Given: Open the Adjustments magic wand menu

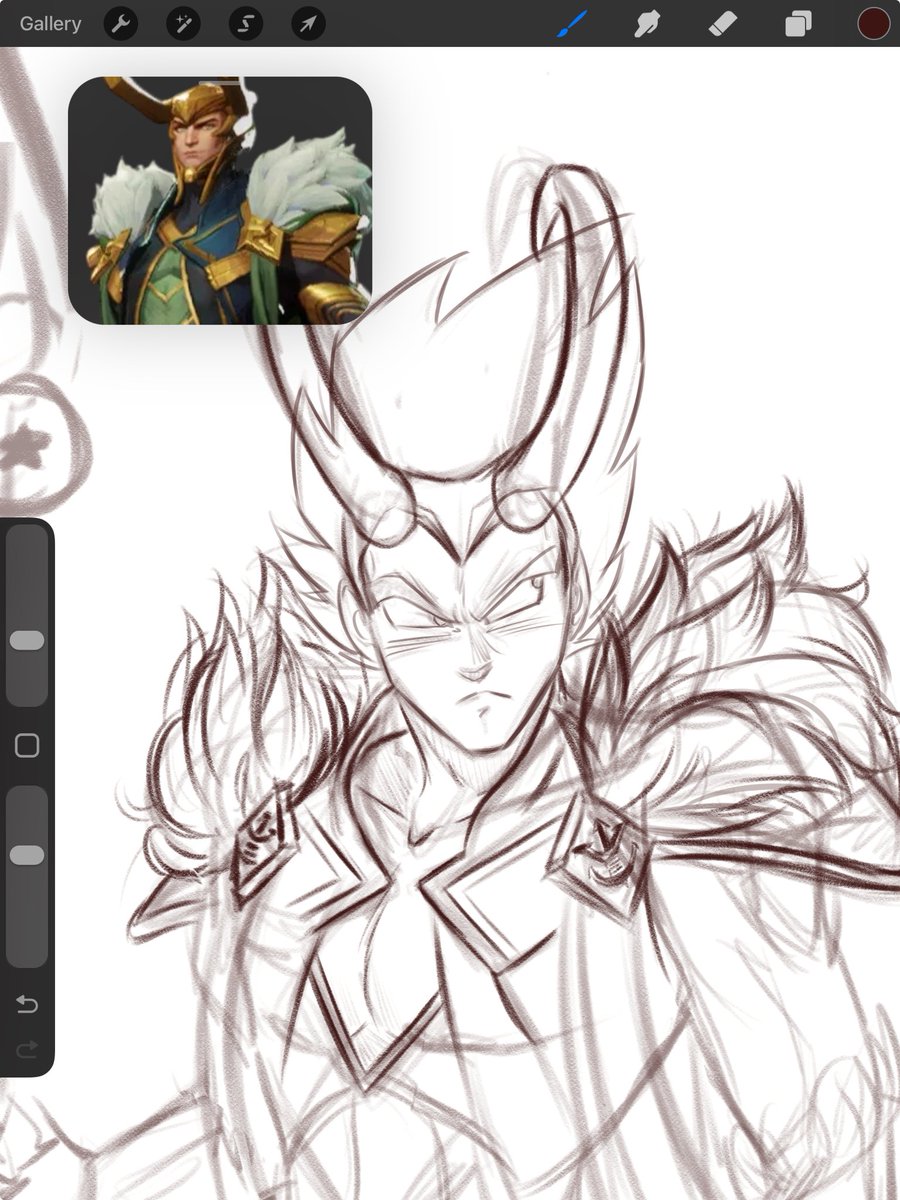Looking at the screenshot, I should (183, 23).
